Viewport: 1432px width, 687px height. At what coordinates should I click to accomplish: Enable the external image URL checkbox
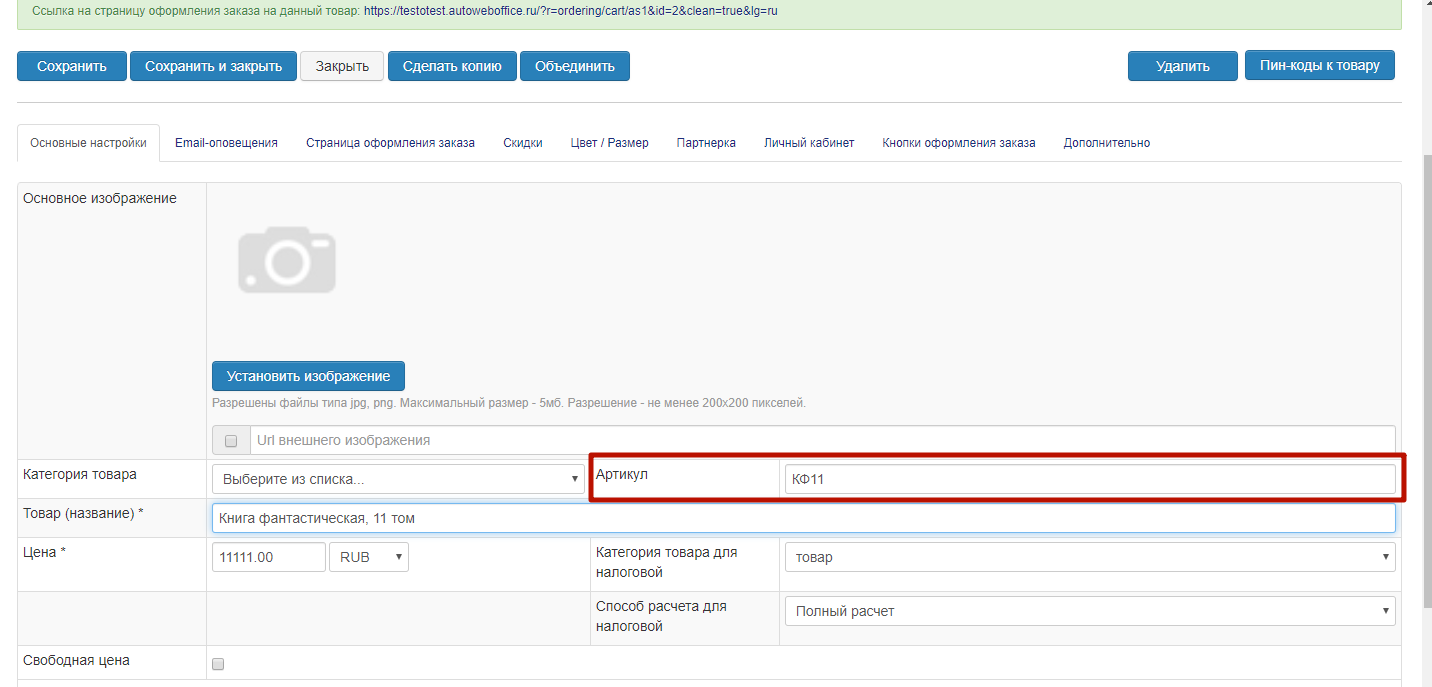tap(231, 441)
